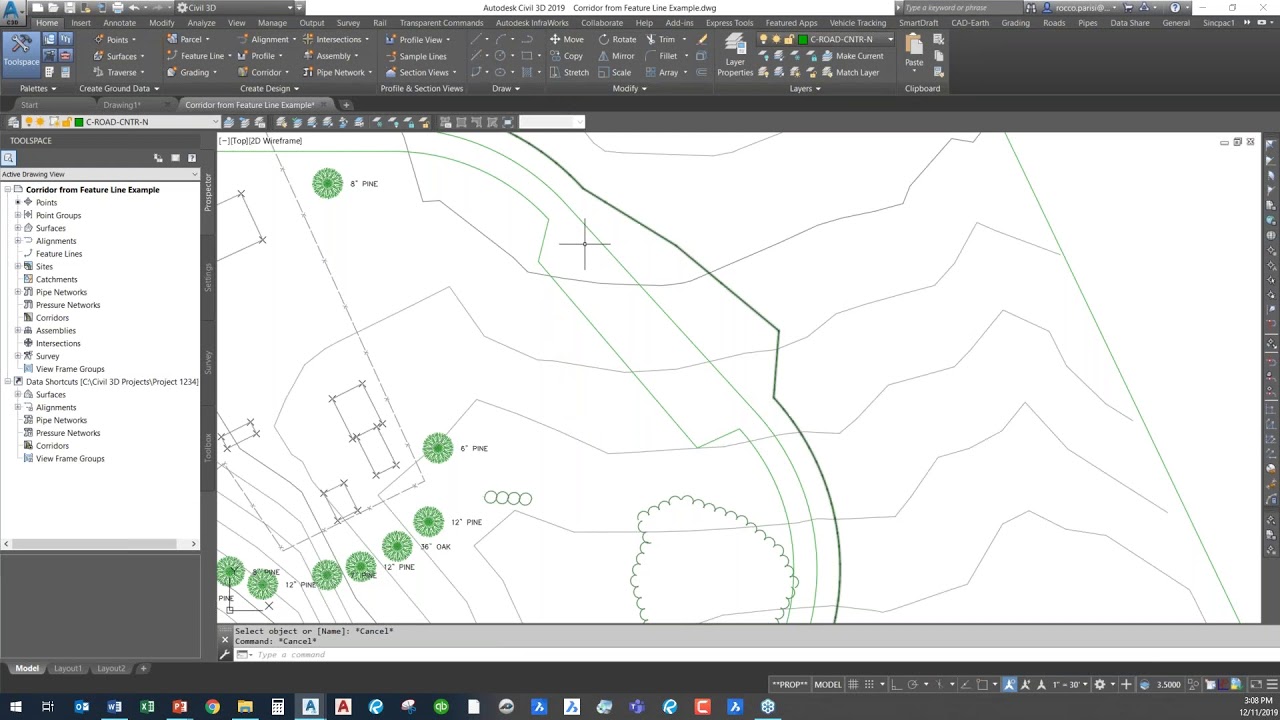Toggle MODEL space button

828,685
